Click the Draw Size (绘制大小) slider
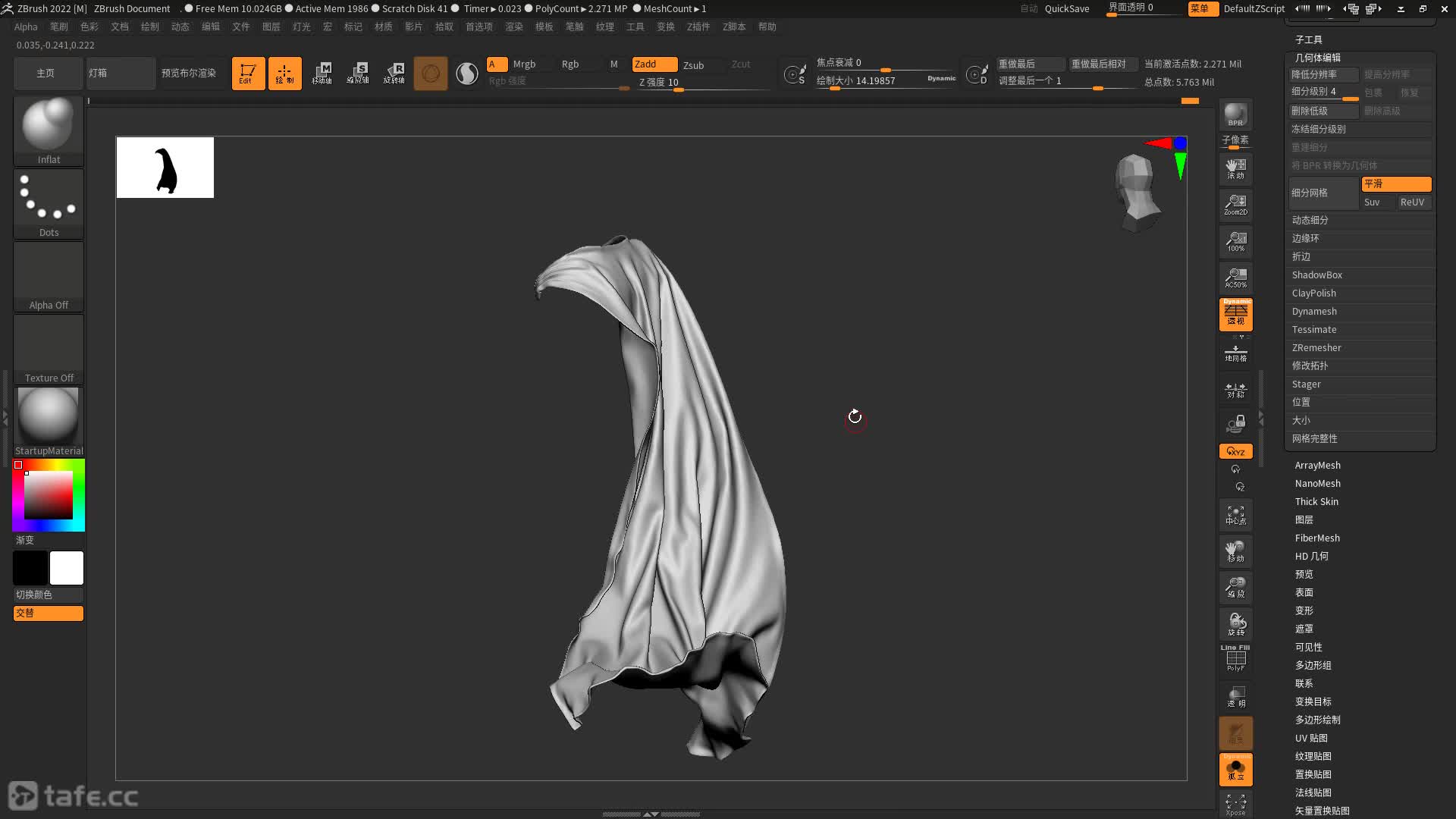1456x819 pixels. coord(886,81)
